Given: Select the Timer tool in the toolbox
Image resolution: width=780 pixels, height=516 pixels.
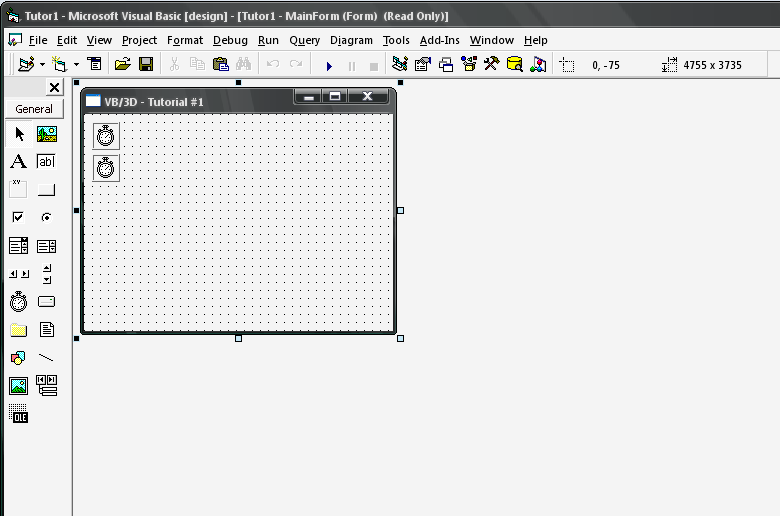Looking at the screenshot, I should point(19,302).
